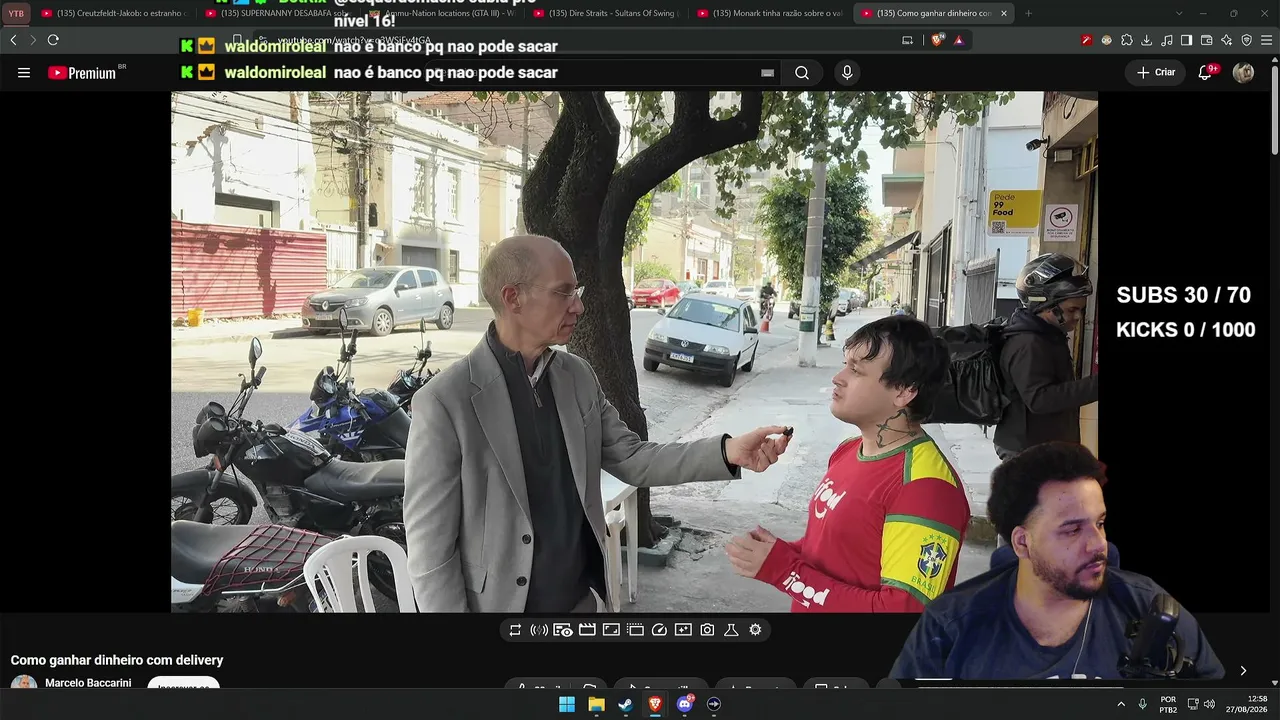Viewport: 1280px width, 720px height.
Task: Open the playback speed gauge icon
Action: tap(659, 630)
